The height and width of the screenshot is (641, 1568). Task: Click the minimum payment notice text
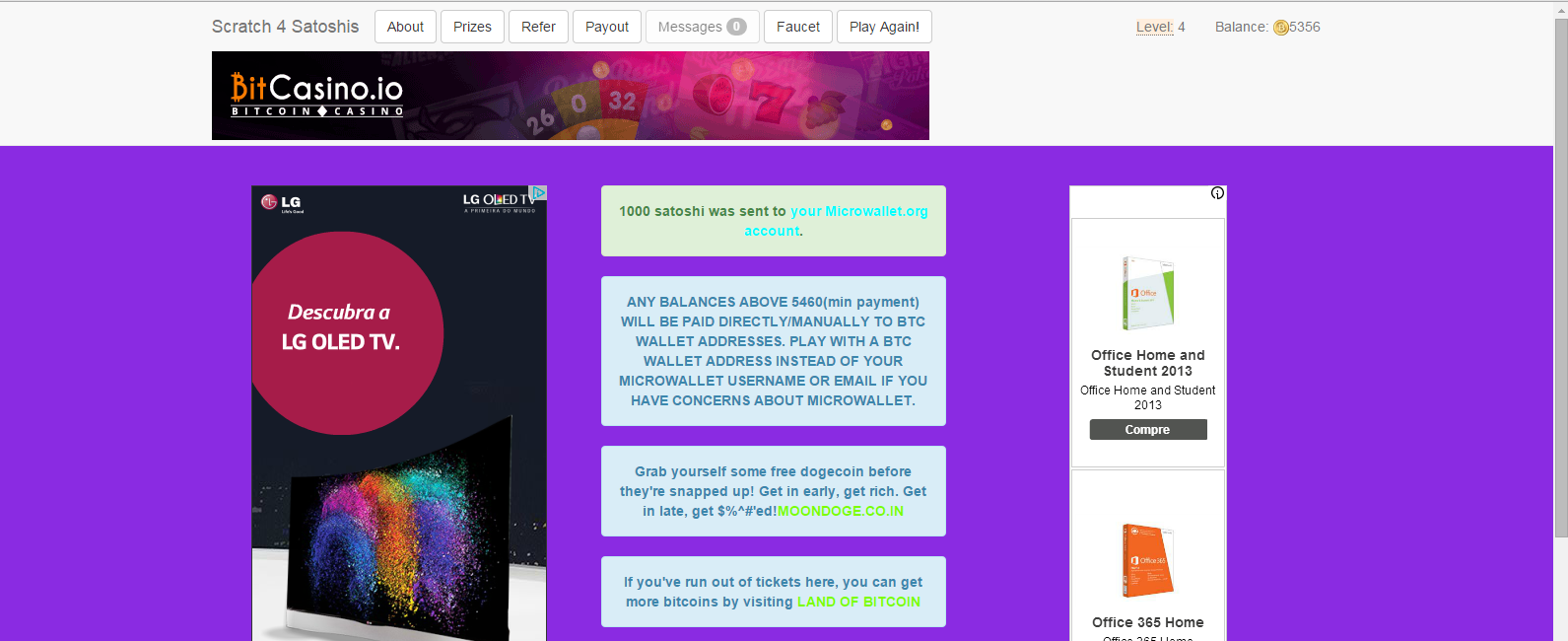click(774, 351)
